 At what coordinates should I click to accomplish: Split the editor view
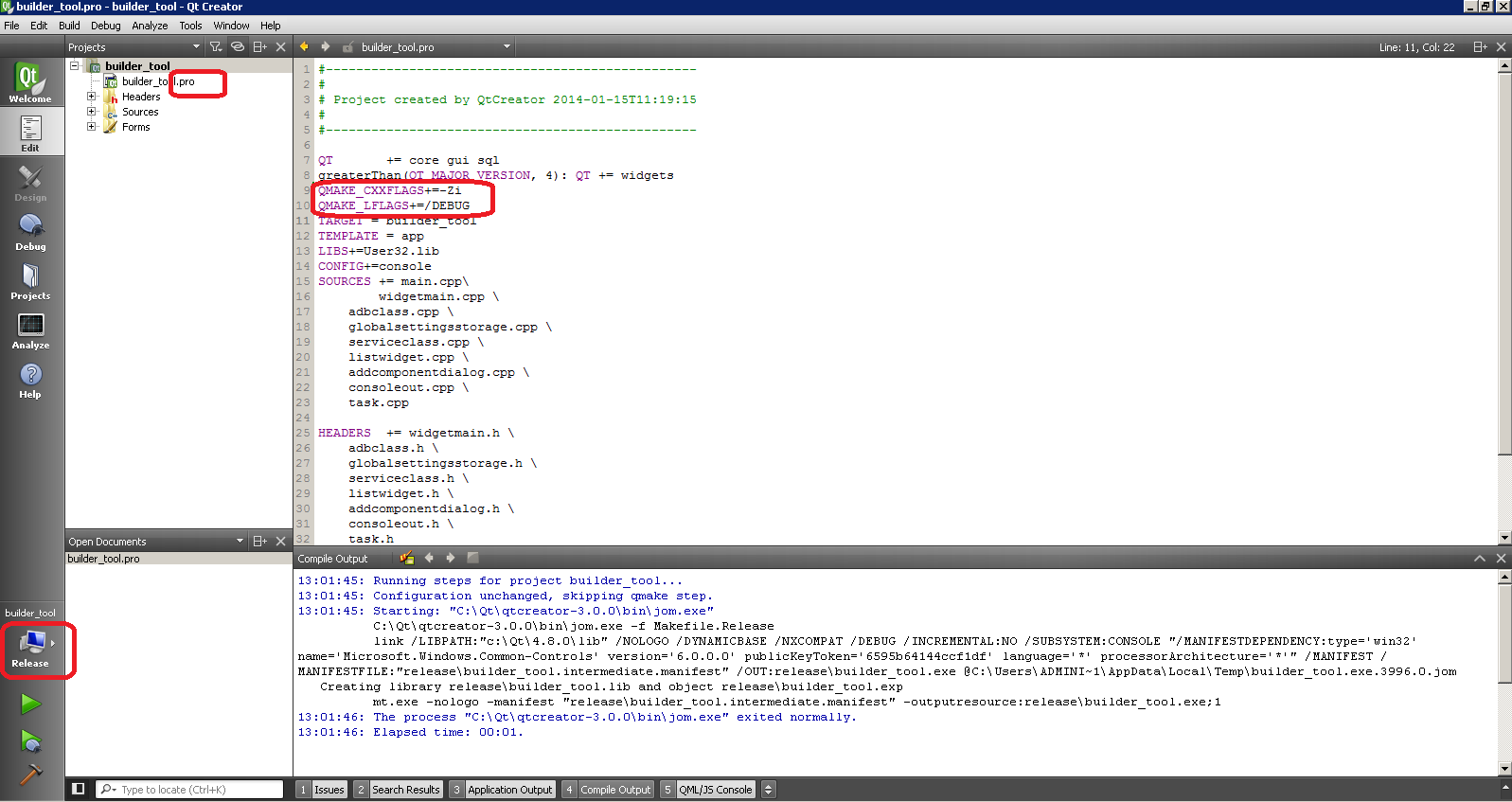coord(1481,46)
